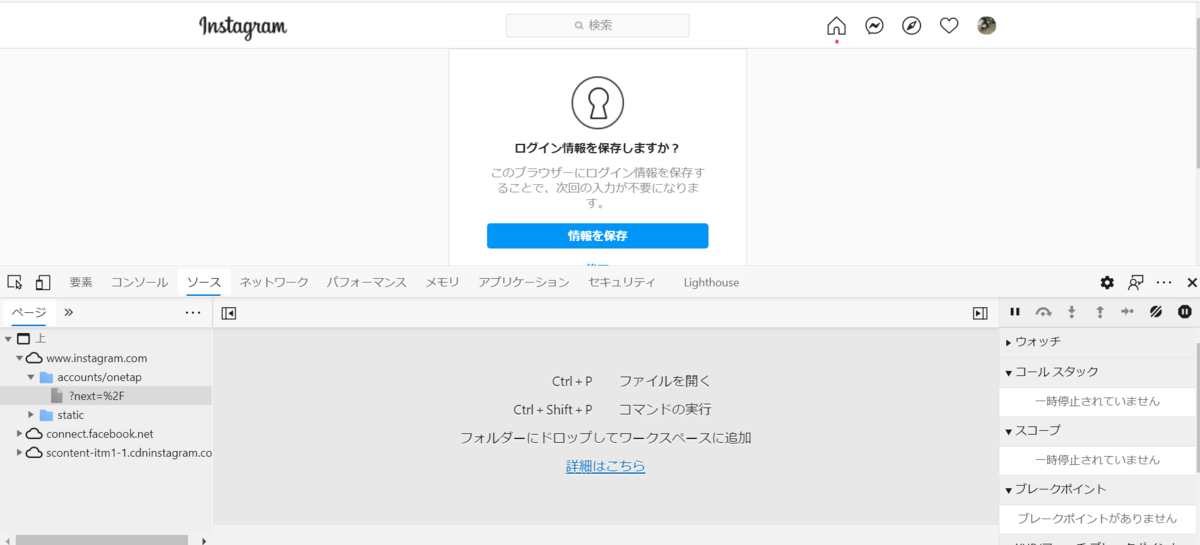Click the Instagram 検索 search field

598,25
